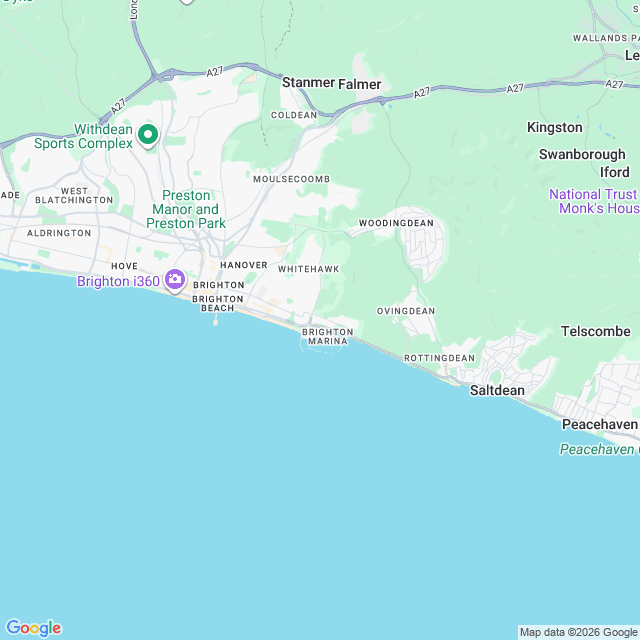Select the Iford village label
Viewport: 640px width, 640px height.
coord(615,172)
